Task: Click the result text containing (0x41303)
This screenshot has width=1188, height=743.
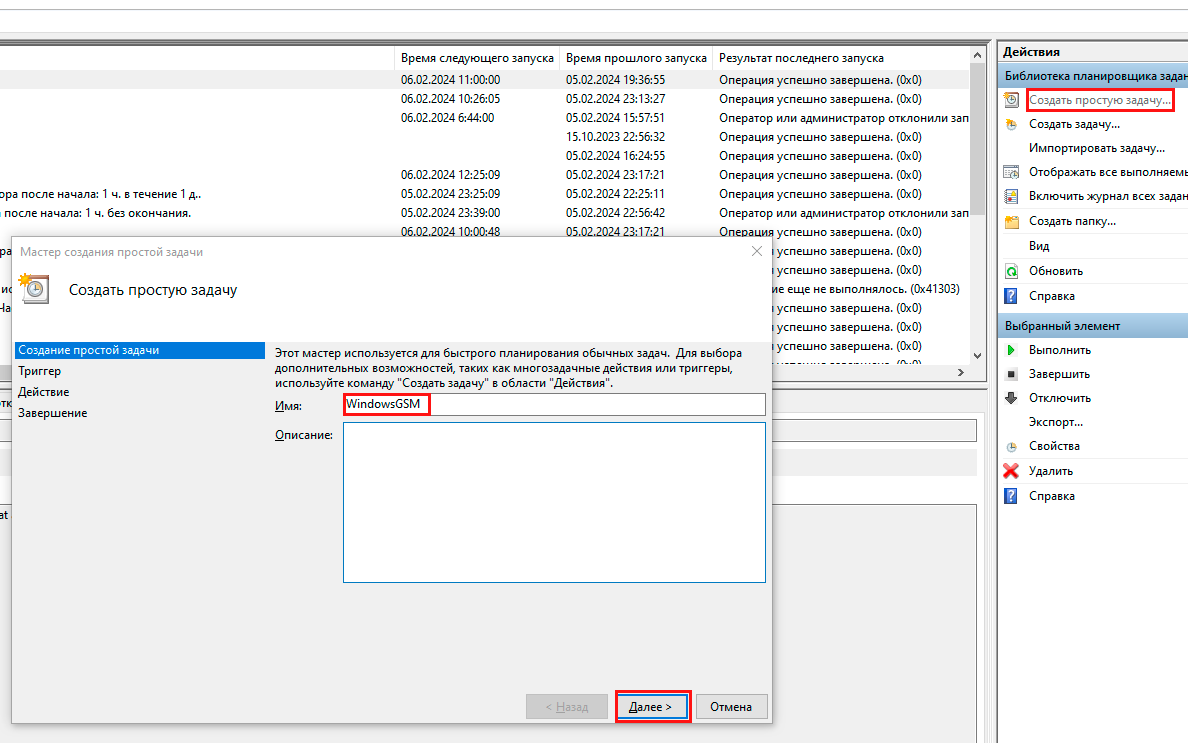Action: tap(866, 289)
